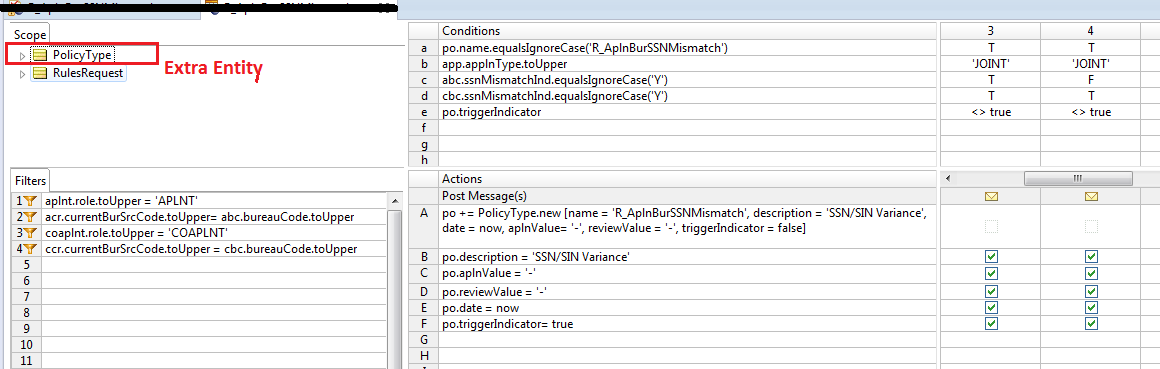Uncheck po.aplnValue action in column 4
This screenshot has height=369, width=1160.
[1091, 274]
